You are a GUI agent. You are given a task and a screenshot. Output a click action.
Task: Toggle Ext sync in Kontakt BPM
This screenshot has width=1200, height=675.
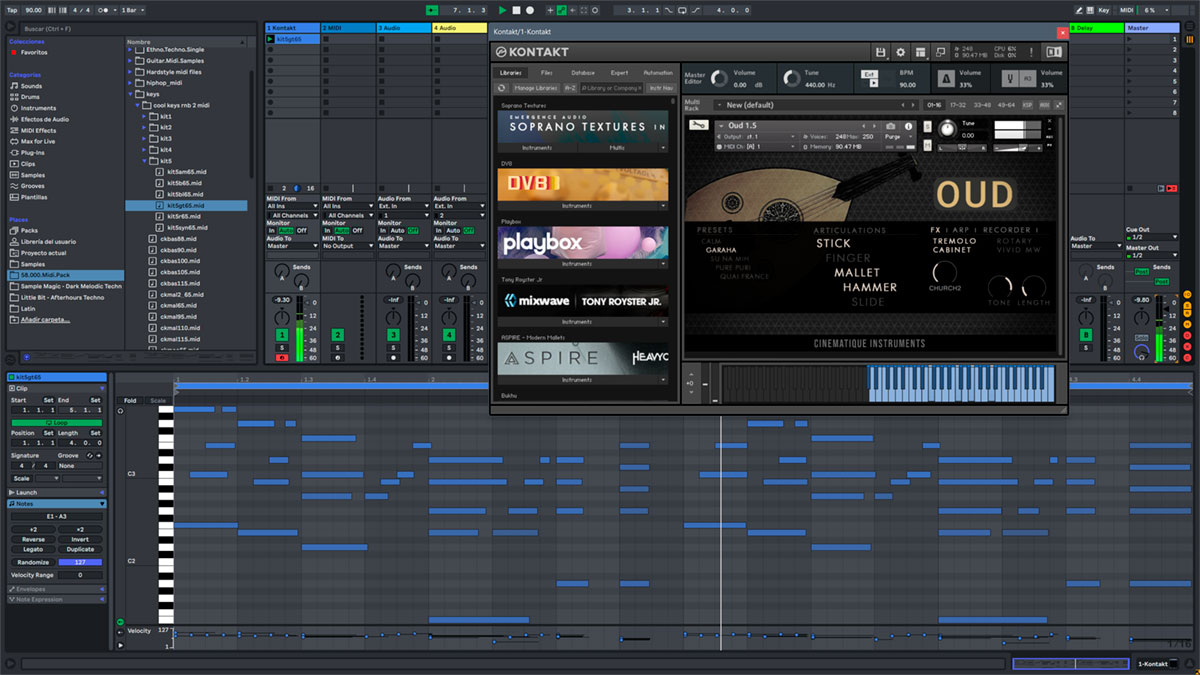point(871,75)
